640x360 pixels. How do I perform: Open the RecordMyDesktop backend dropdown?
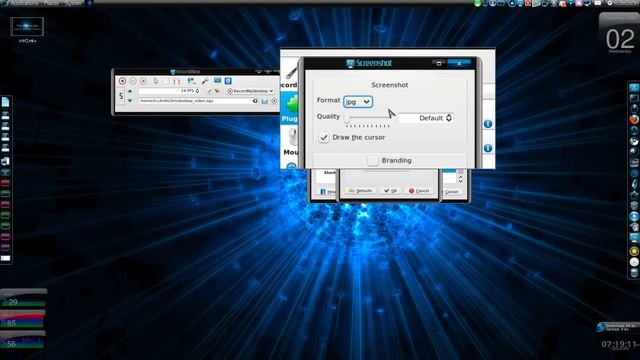[x=250, y=91]
